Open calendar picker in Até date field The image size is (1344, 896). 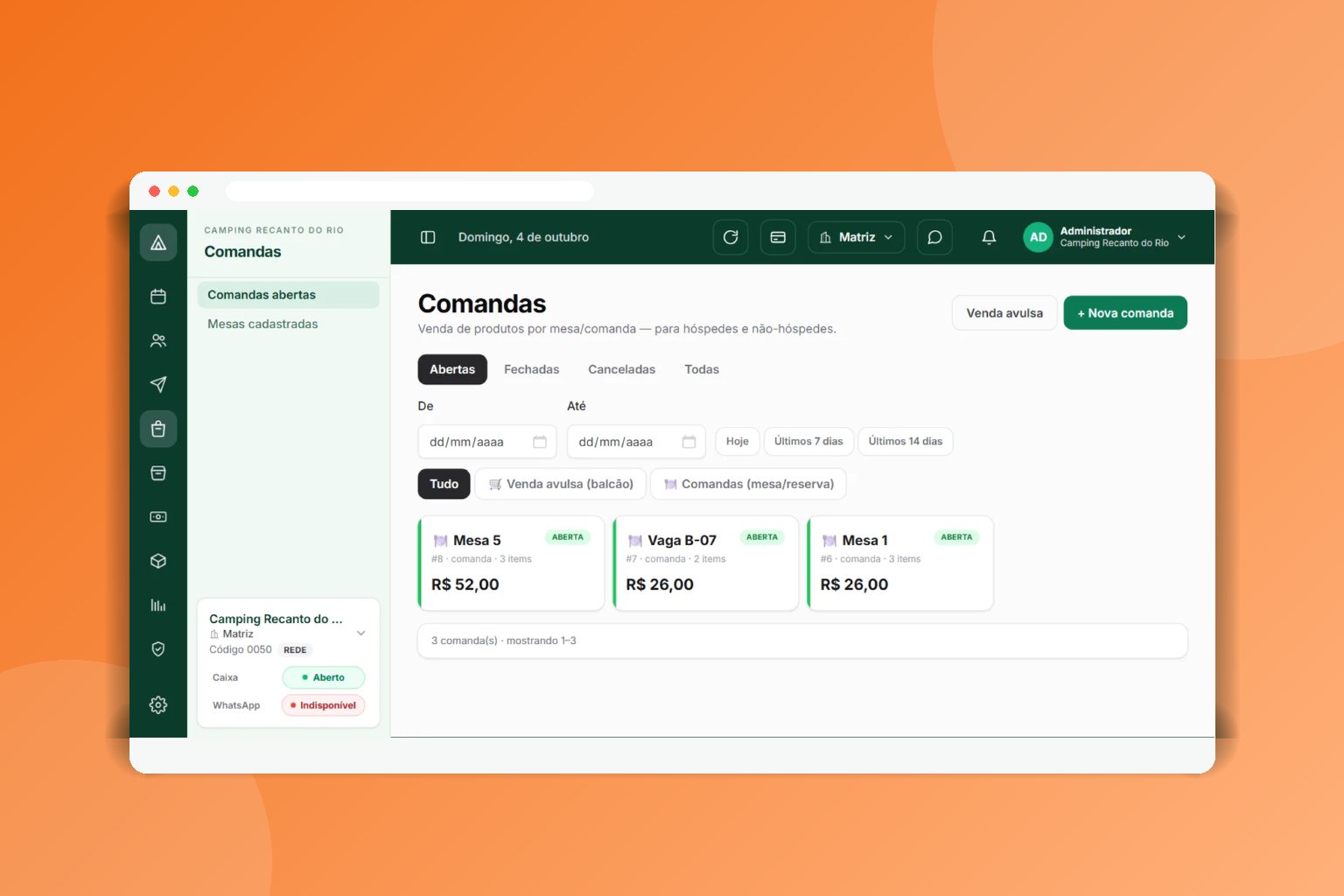click(x=689, y=442)
